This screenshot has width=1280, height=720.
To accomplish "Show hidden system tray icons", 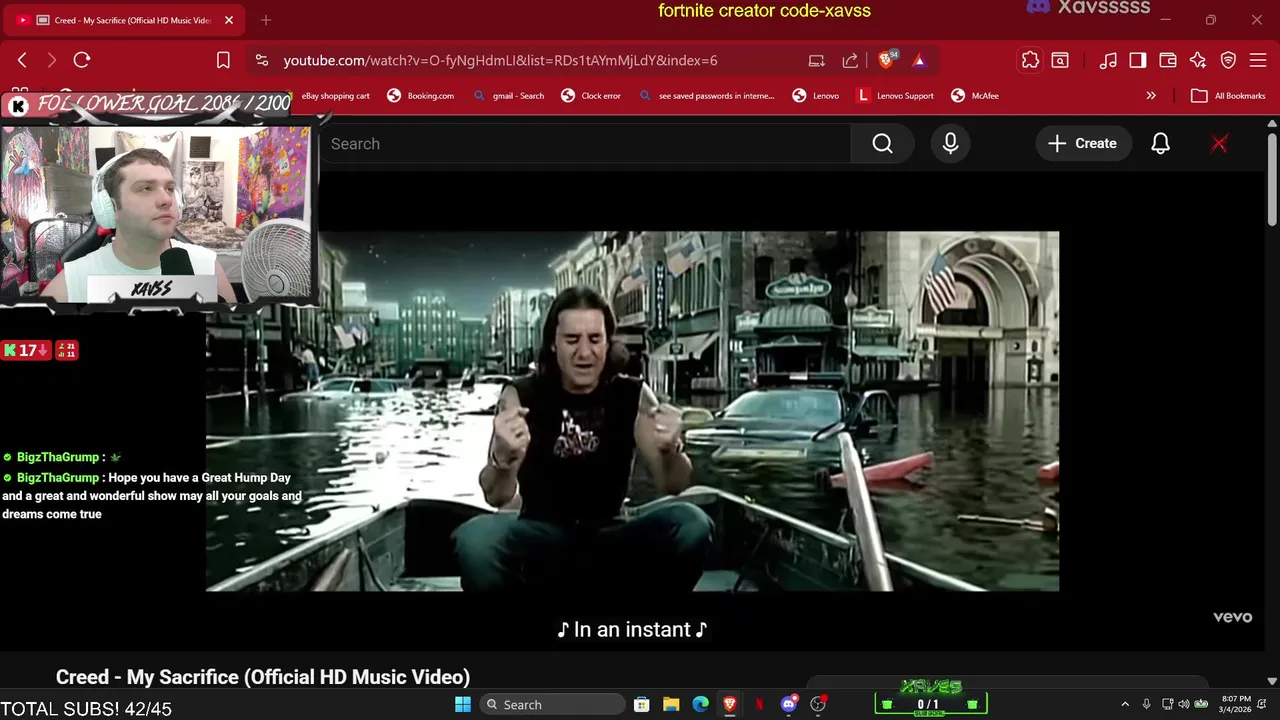I will [1125, 704].
